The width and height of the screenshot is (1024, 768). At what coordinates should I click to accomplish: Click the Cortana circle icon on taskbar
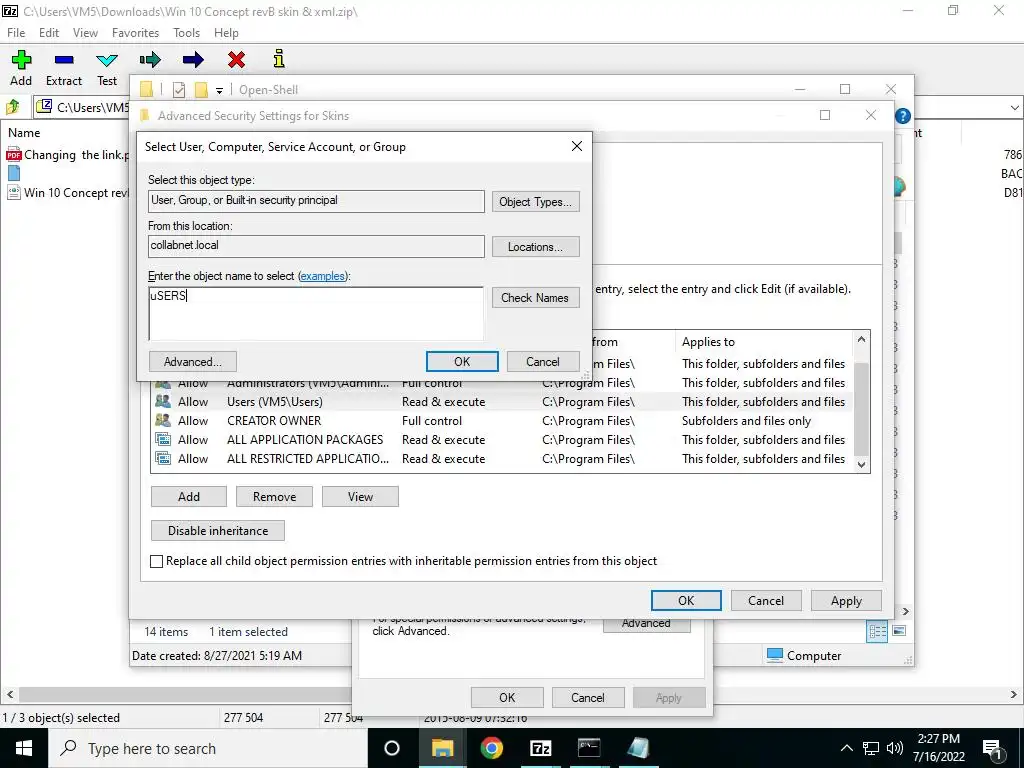pyautogui.click(x=392, y=748)
